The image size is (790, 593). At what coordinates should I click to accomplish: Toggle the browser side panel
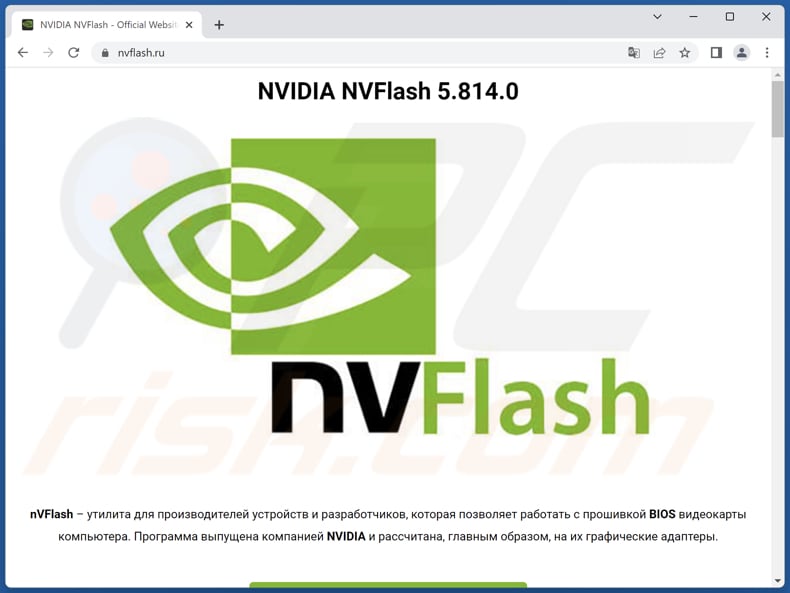(x=716, y=52)
